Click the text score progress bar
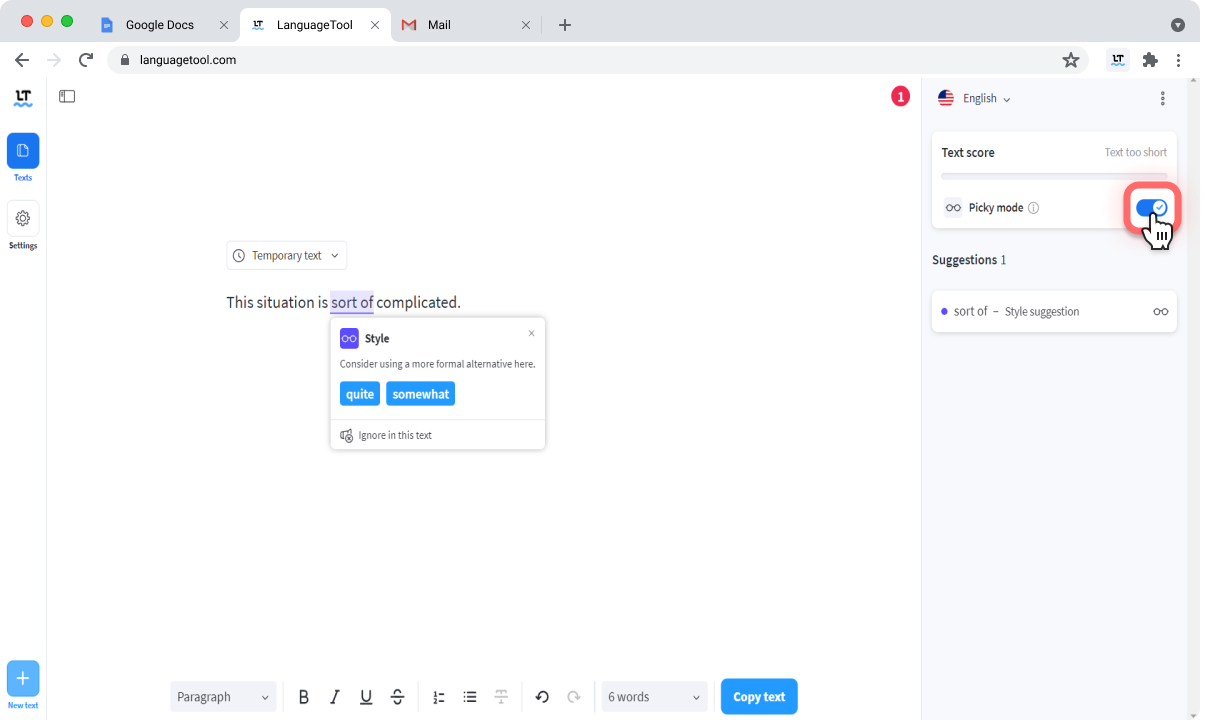This screenshot has height=720, width=1206. tap(1054, 176)
